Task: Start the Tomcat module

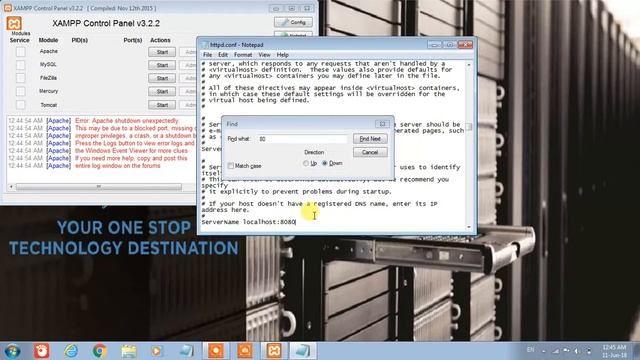Action: click(162, 105)
